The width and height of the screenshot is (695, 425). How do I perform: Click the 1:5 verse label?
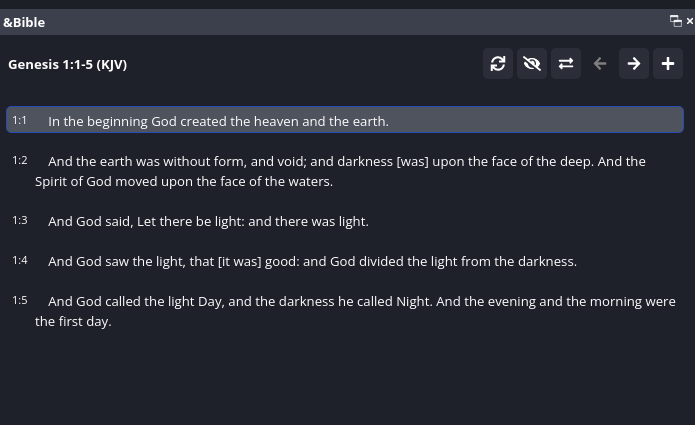pyautogui.click(x=20, y=300)
